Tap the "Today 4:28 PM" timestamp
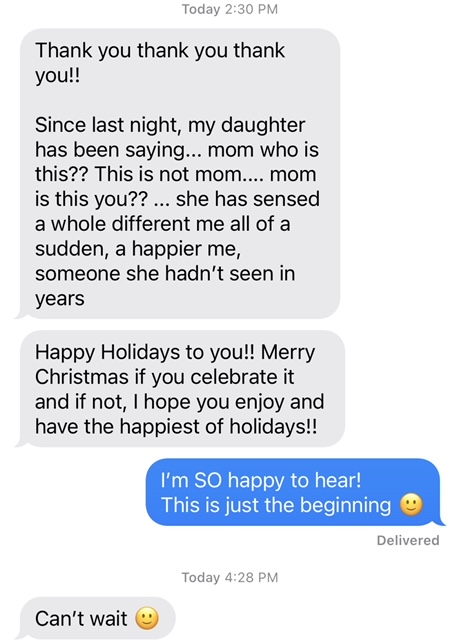This screenshot has height=640, width=454. tap(230, 577)
